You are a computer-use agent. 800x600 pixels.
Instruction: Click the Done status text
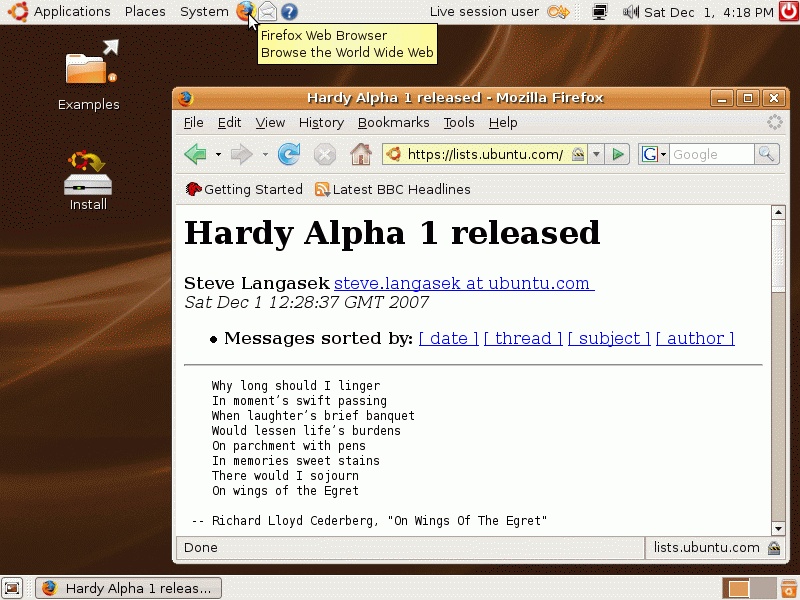click(201, 547)
